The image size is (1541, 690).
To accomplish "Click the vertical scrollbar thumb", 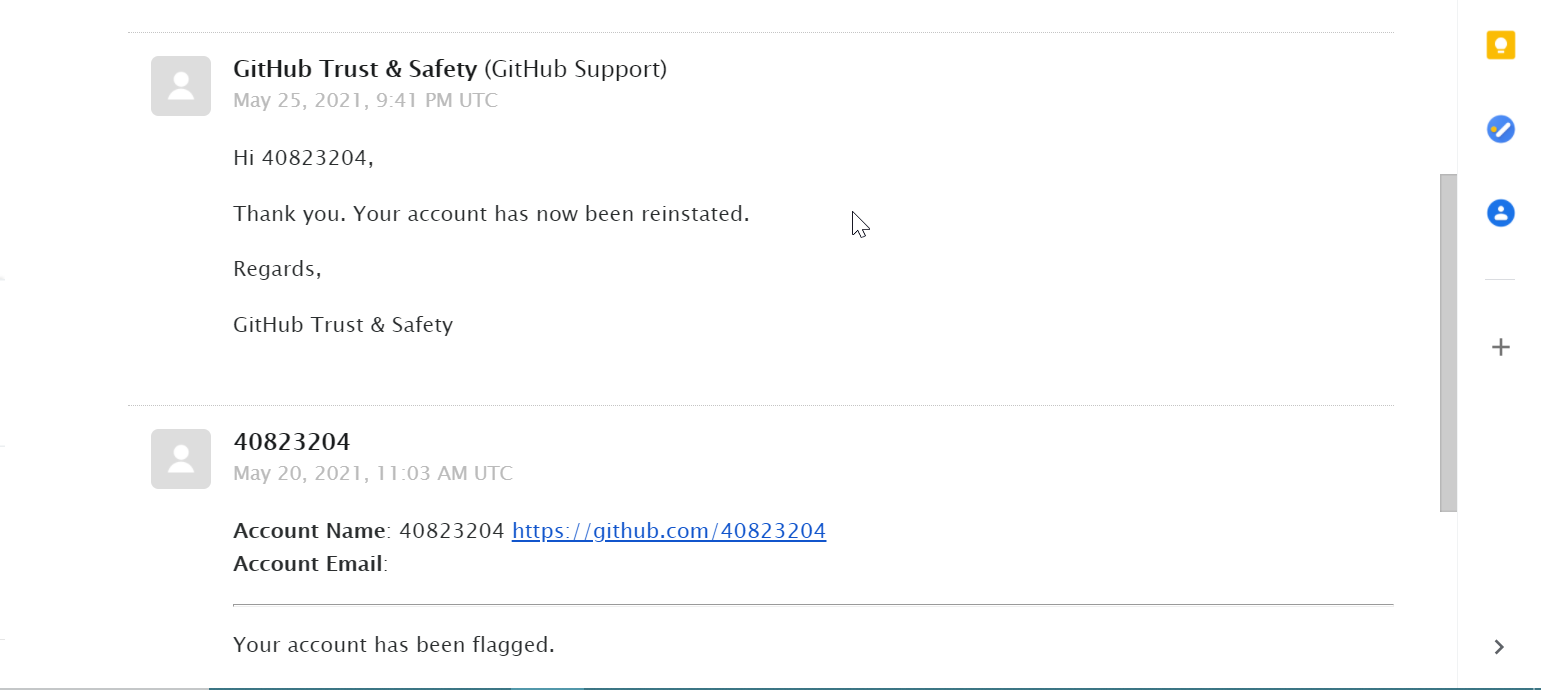I will coord(1448,343).
